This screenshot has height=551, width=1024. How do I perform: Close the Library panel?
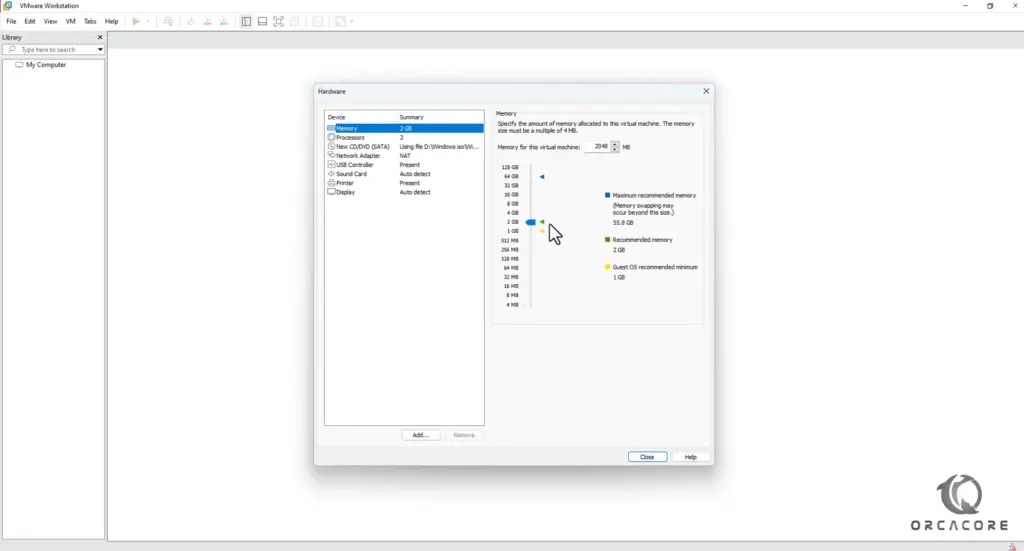100,37
